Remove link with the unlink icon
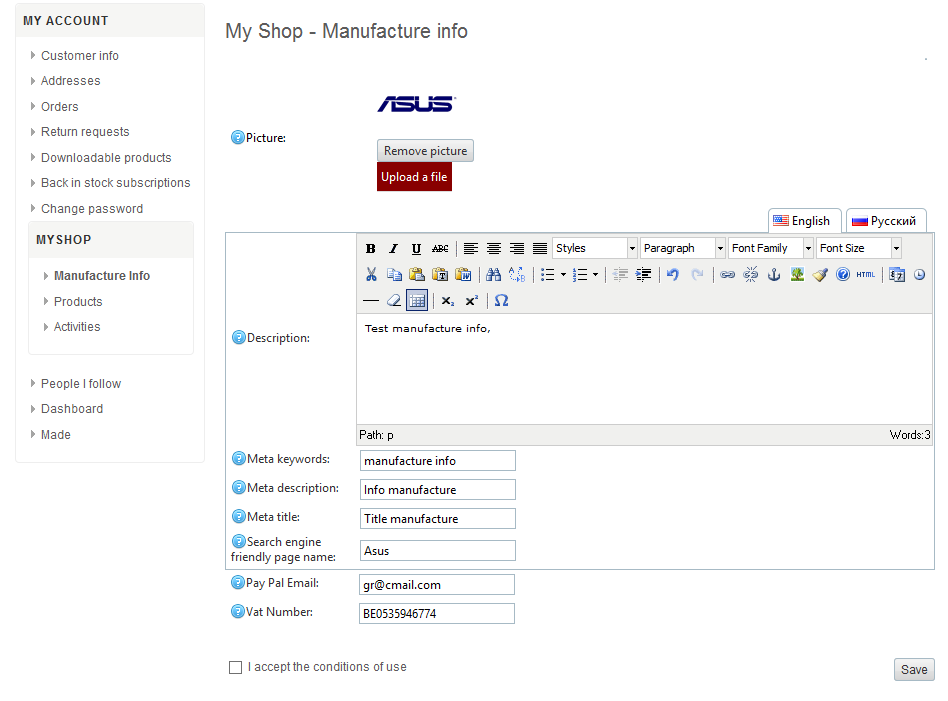Image resolution: width=948 pixels, height=701 pixels. (750, 275)
